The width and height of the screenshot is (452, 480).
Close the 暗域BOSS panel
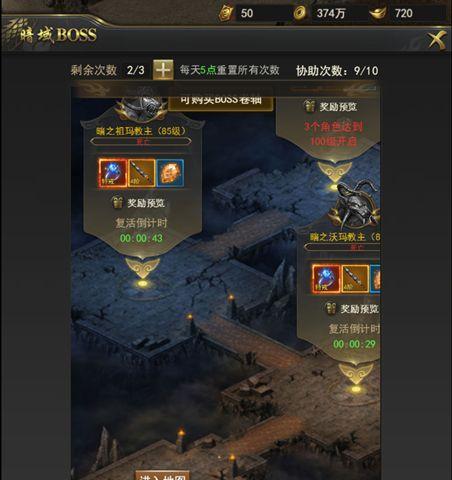tap(437, 40)
